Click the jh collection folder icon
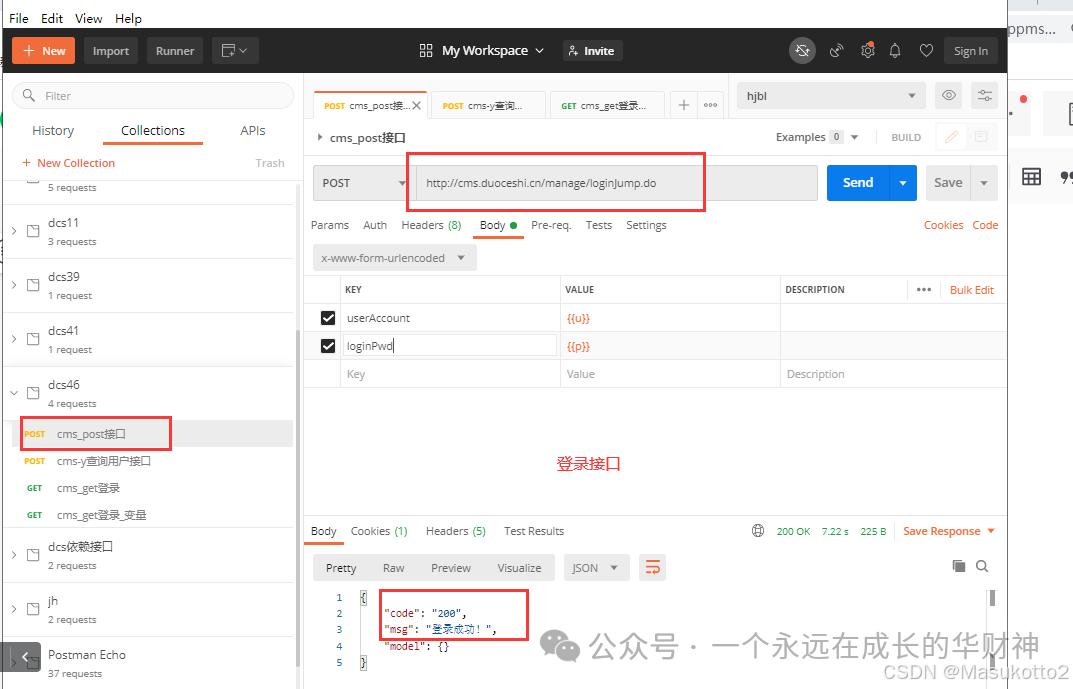This screenshot has height=689, width=1073. pos(33,609)
